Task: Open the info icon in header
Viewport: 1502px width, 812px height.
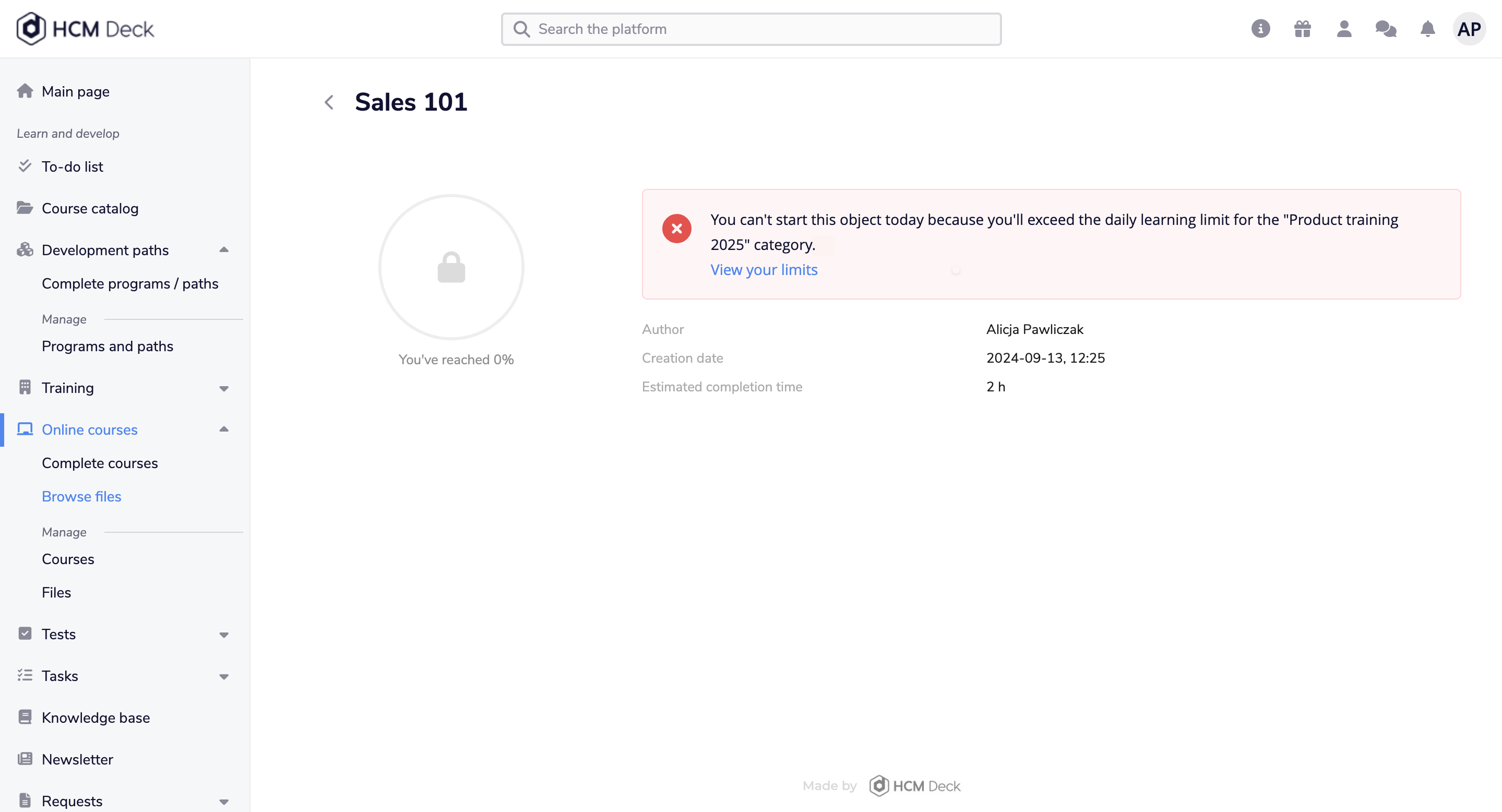Action: tap(1260, 29)
